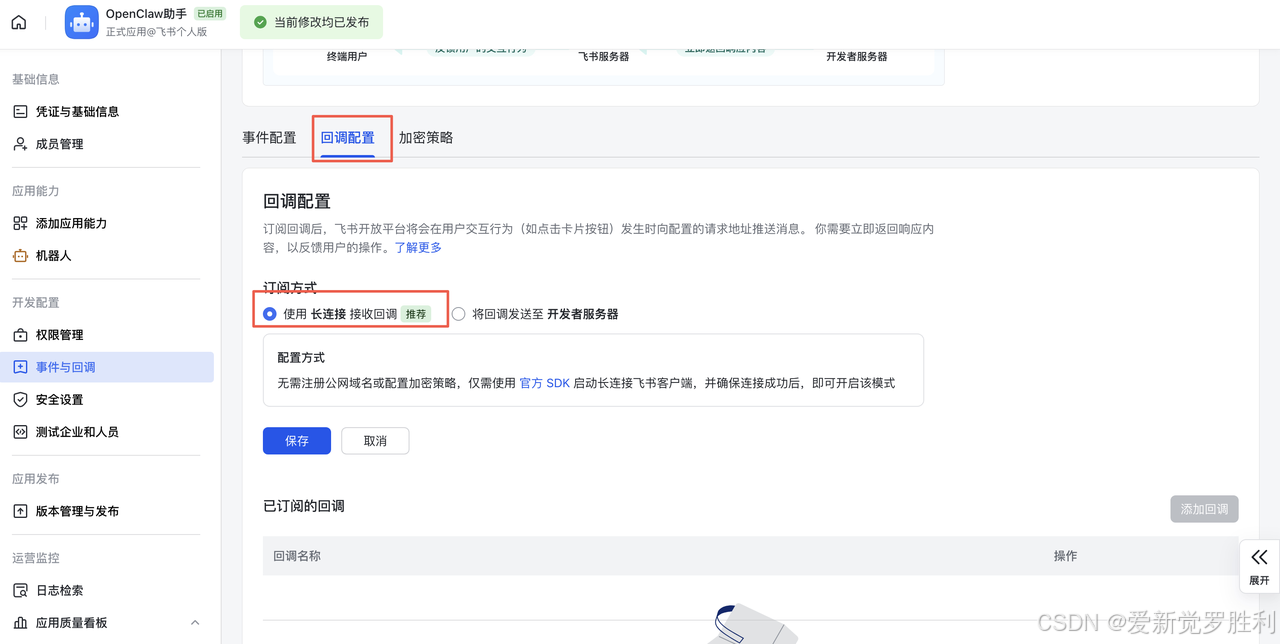Click the 回调名称 column header

(297, 556)
